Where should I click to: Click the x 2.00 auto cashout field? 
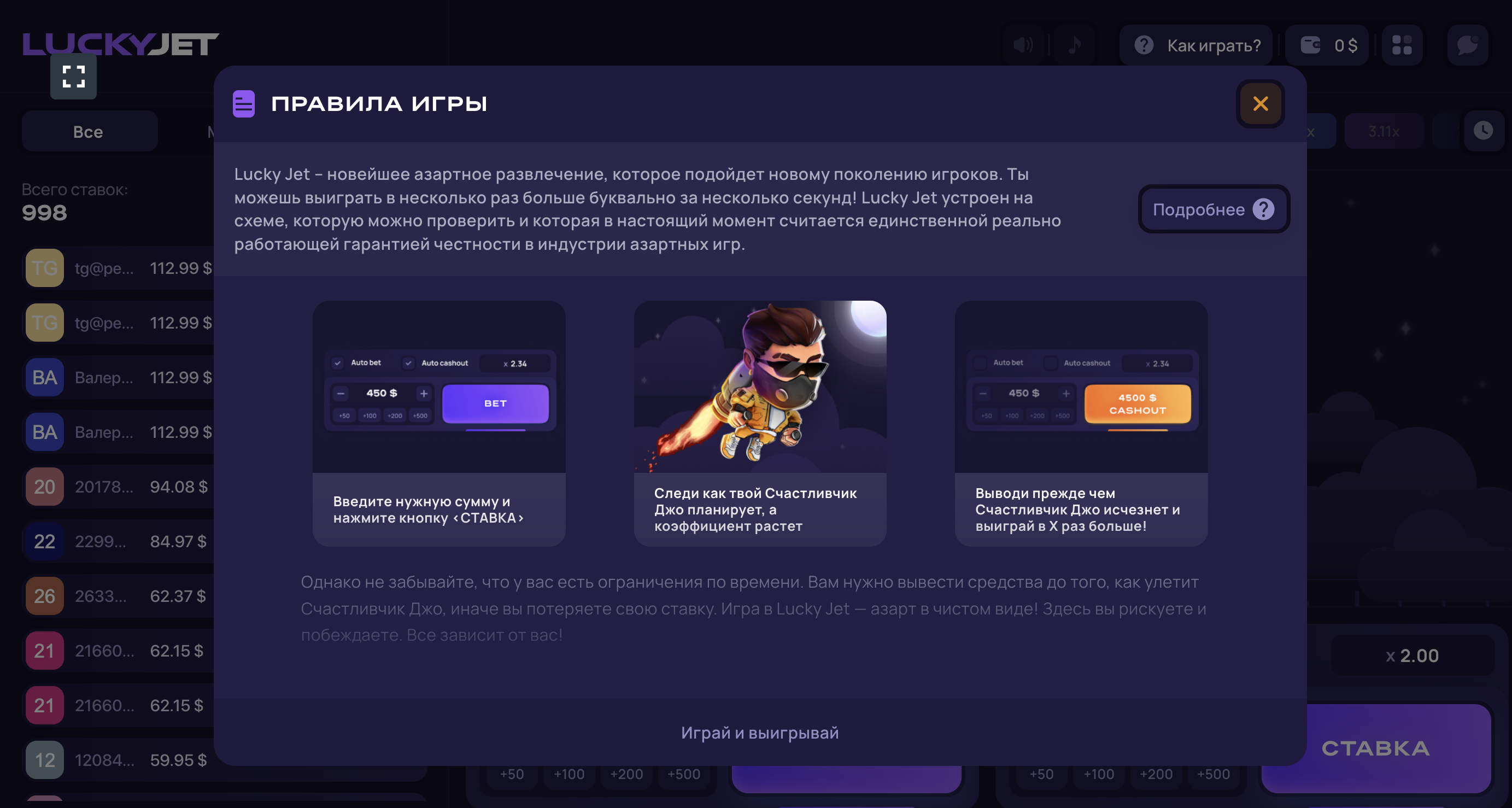coord(1411,655)
